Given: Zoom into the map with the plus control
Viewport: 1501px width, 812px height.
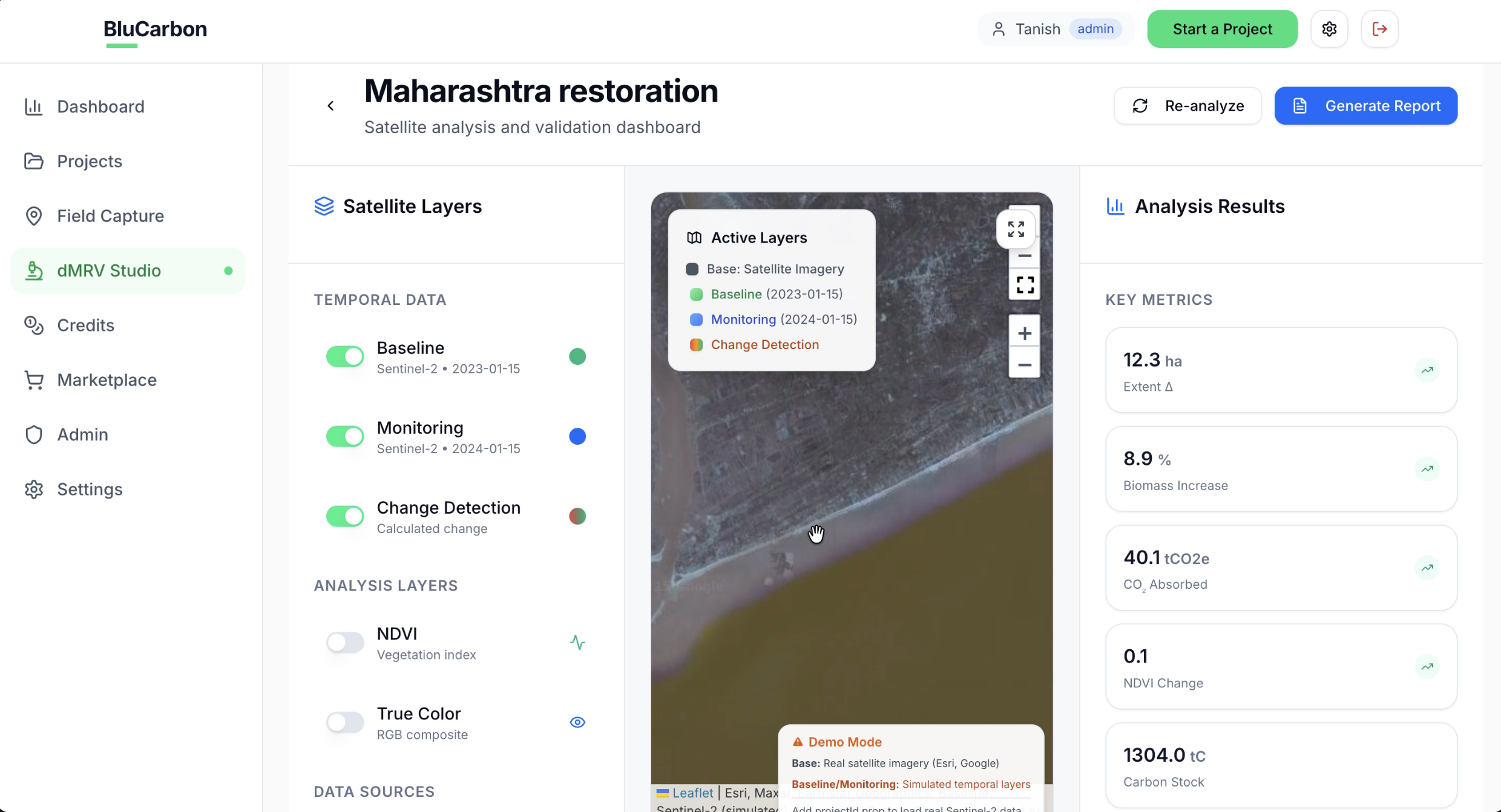Looking at the screenshot, I should click(1024, 332).
